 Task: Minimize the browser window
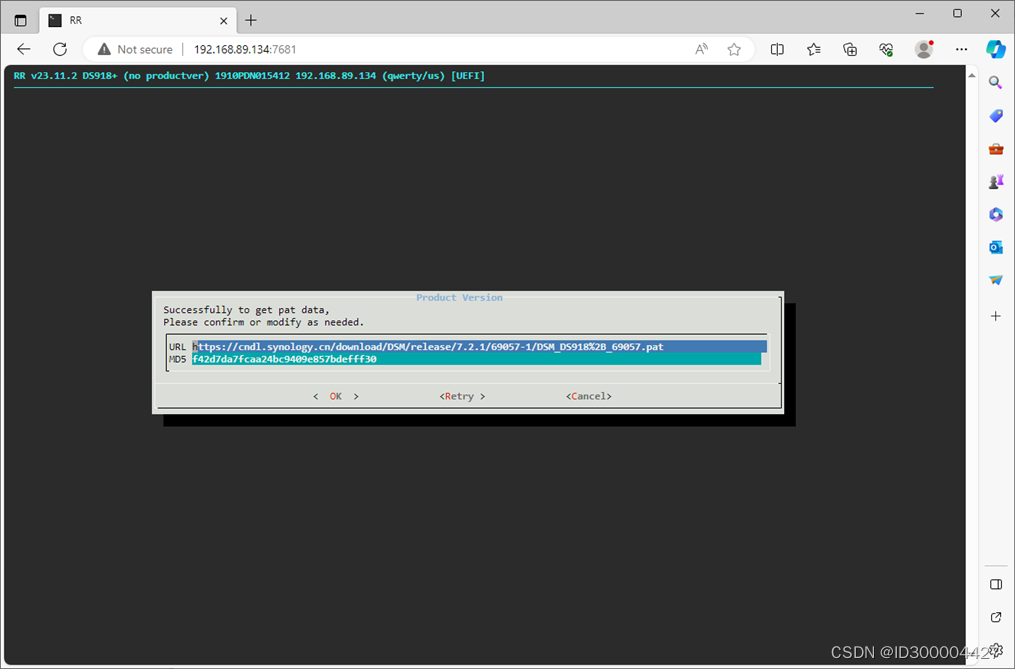click(920, 13)
